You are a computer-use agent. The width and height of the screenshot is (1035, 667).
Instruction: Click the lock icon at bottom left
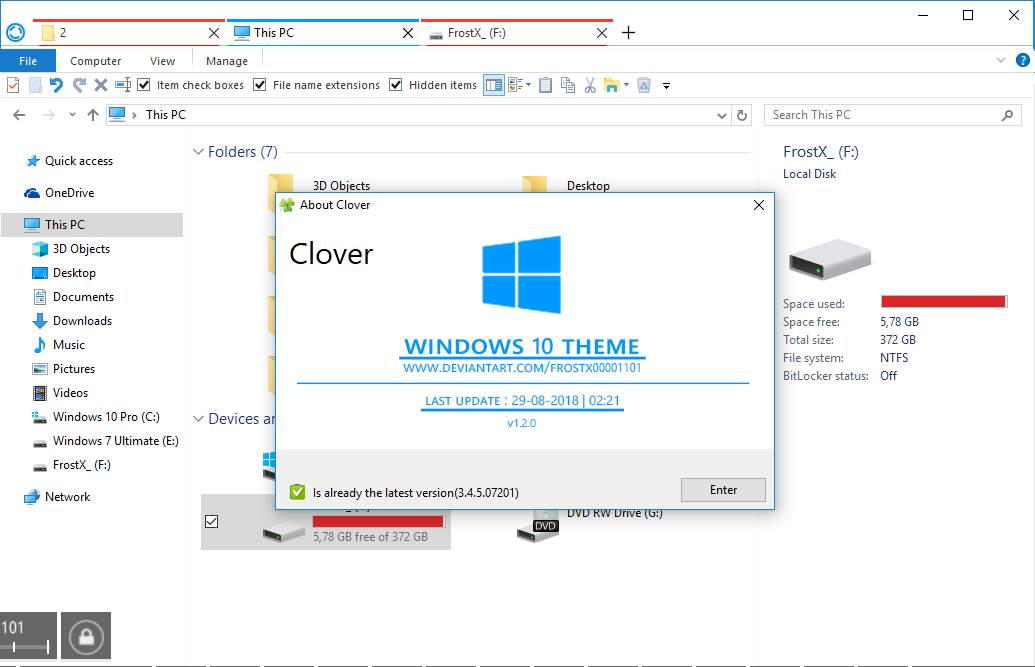coord(86,637)
